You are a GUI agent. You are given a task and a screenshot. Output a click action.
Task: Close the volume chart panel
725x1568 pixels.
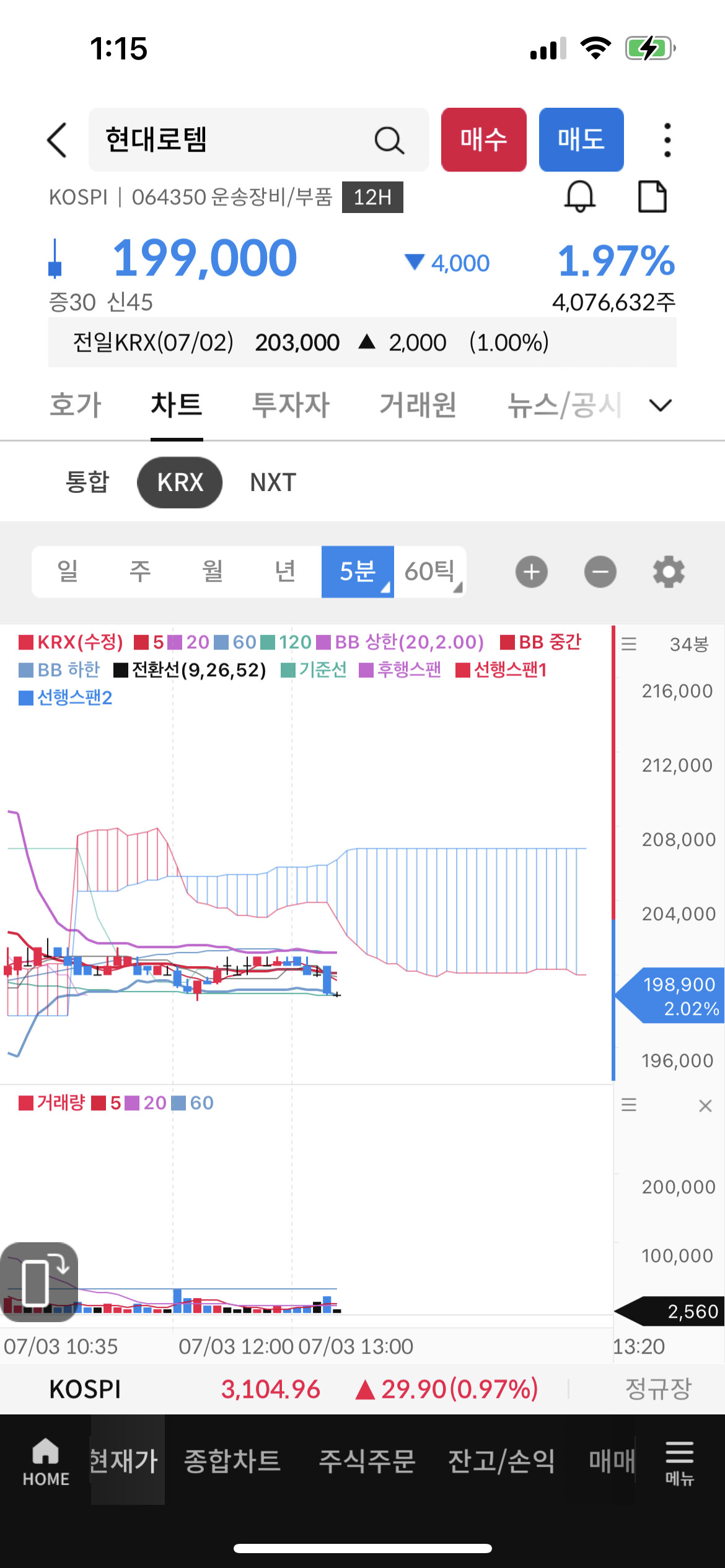point(705,1105)
